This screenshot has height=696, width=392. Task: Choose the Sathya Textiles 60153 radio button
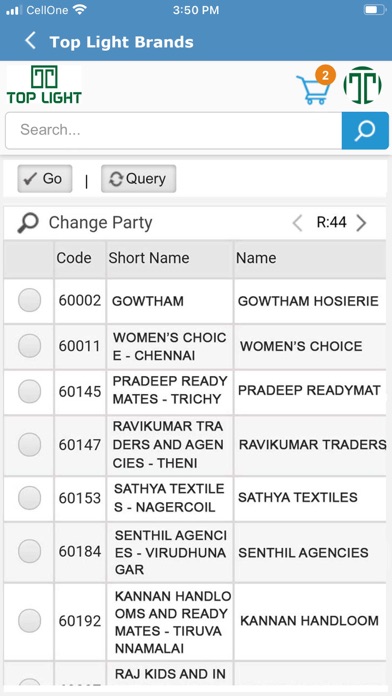pyautogui.click(x=29, y=498)
